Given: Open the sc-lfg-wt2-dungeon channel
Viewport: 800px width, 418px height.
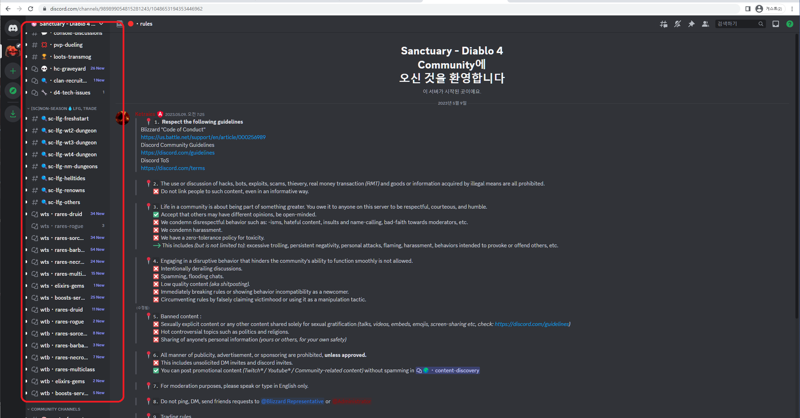Looking at the screenshot, I should coord(66,131).
